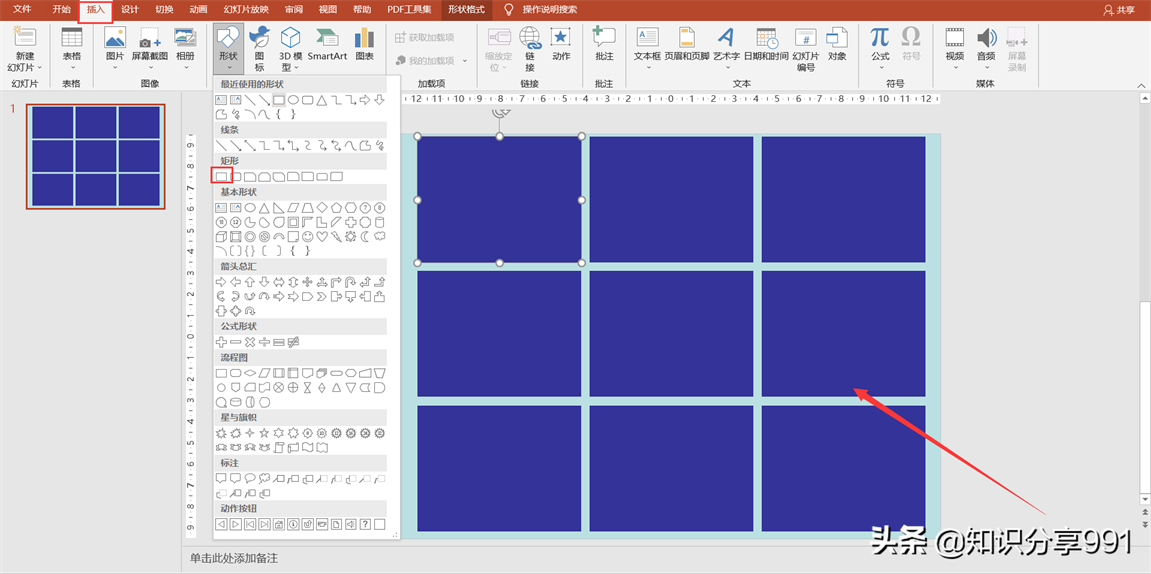Click 单击此处添加备注 notes area
The image size is (1151, 574).
pos(234,558)
